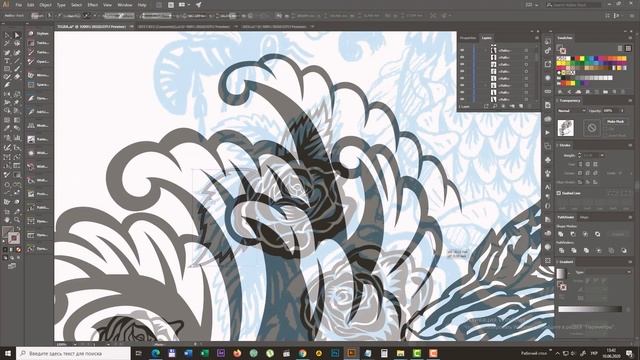Click Merge in the Pathfinders row

pos(586,250)
